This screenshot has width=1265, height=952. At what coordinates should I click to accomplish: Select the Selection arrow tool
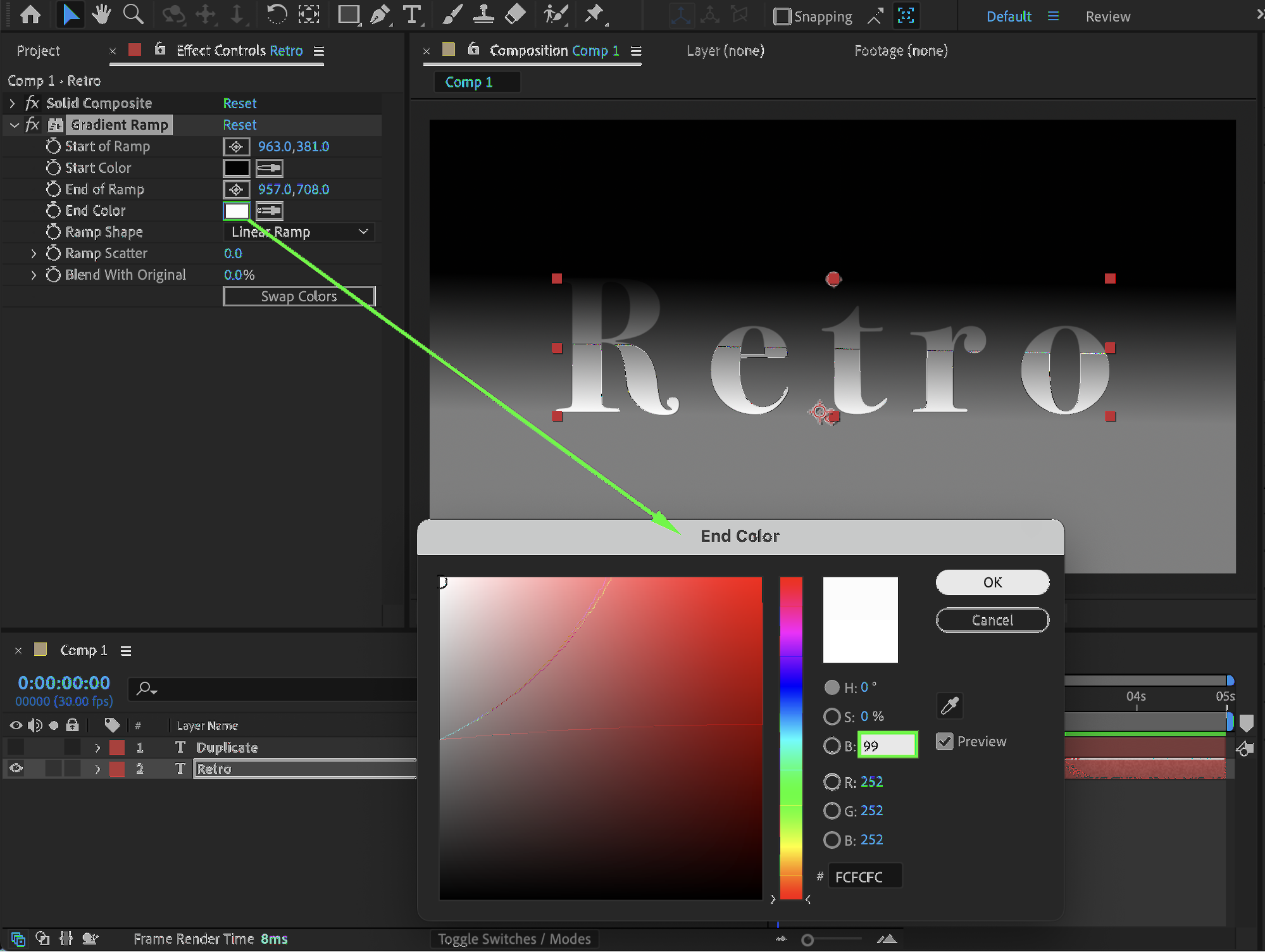coord(70,15)
